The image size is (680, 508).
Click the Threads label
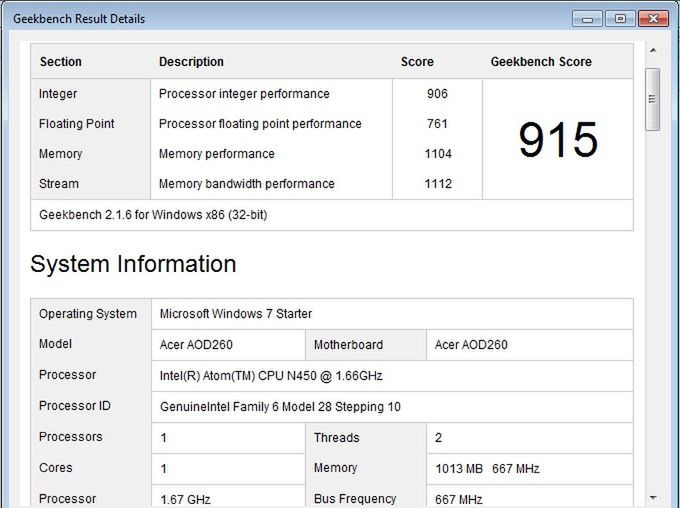click(337, 438)
